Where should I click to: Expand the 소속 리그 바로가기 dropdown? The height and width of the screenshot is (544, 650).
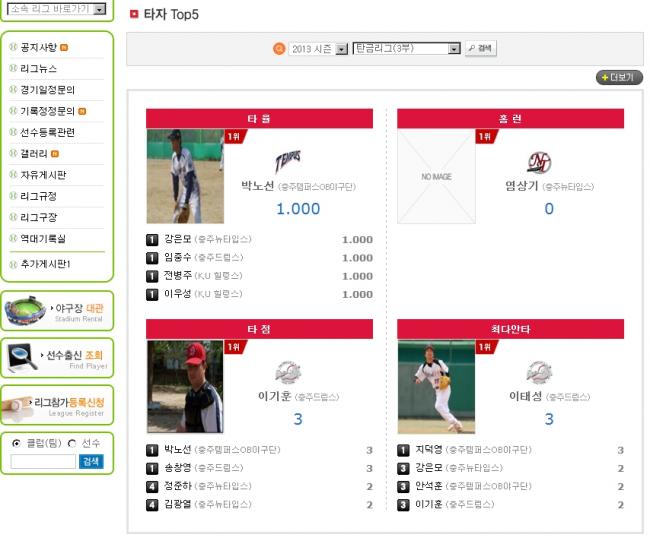[56, 9]
